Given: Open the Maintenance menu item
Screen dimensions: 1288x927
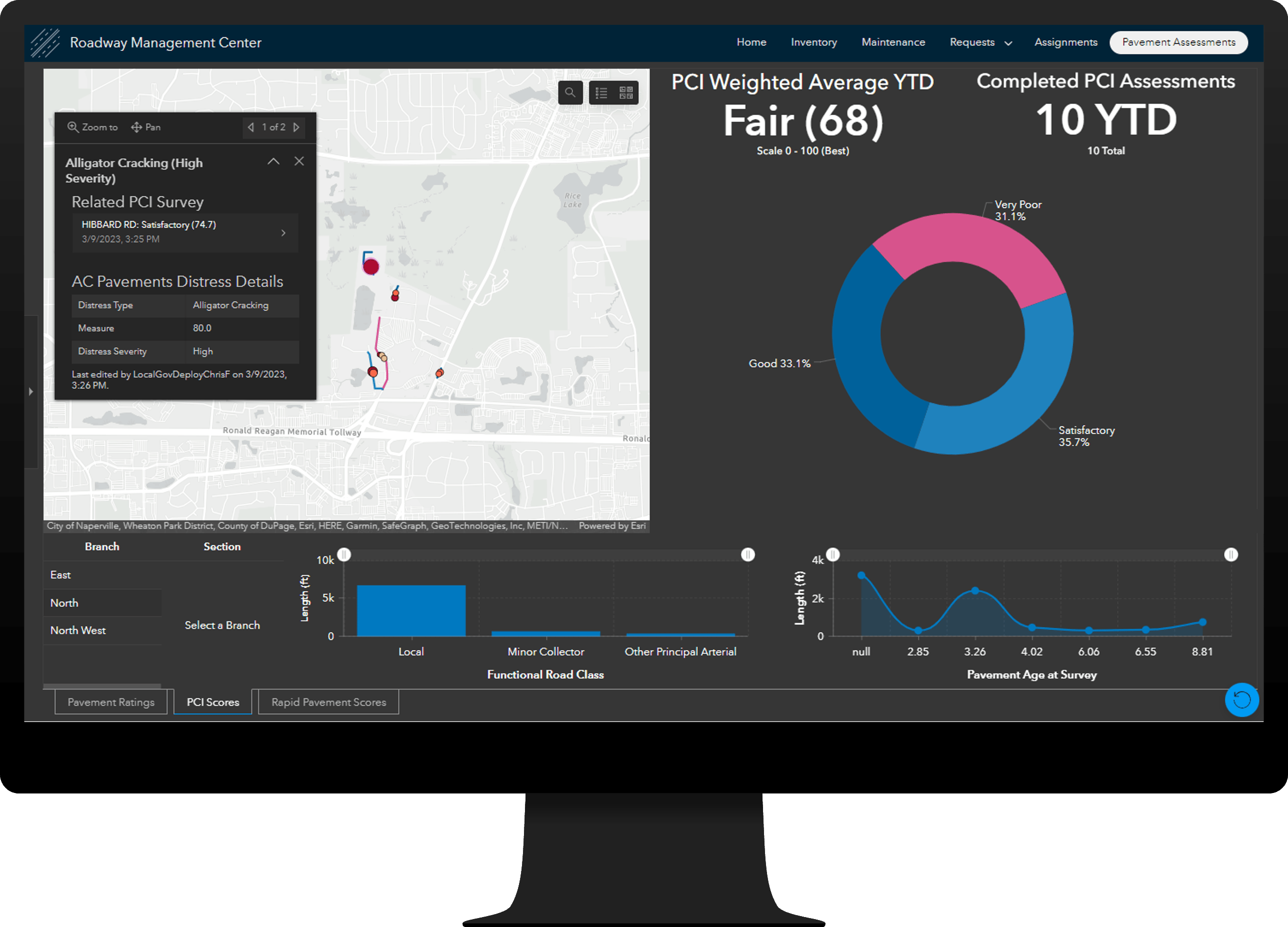Looking at the screenshot, I should click(893, 42).
